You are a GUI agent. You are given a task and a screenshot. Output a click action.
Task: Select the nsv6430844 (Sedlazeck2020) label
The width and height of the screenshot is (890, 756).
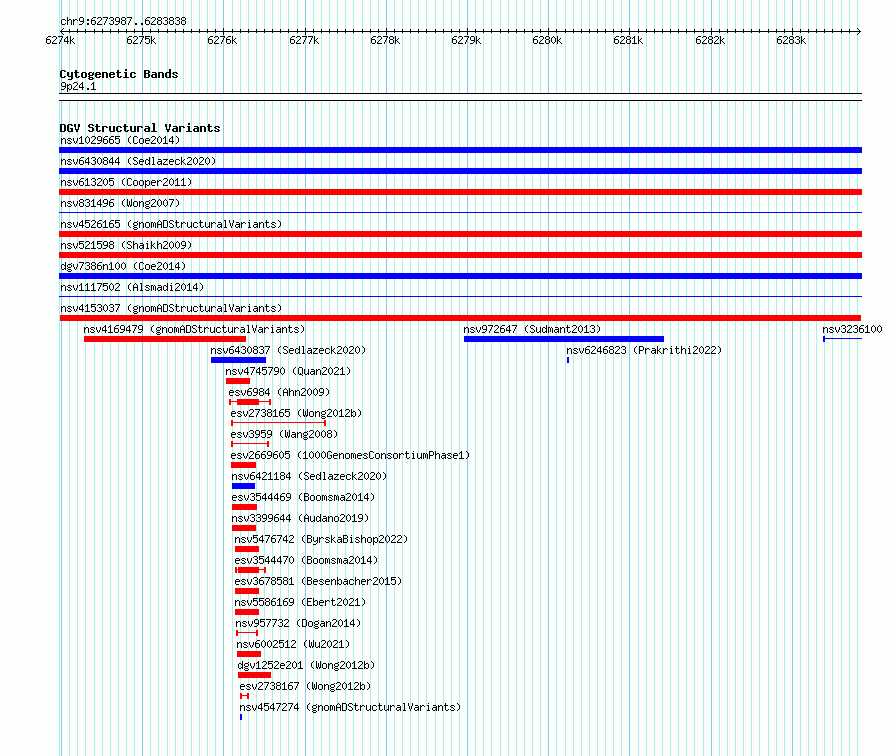coord(138,161)
